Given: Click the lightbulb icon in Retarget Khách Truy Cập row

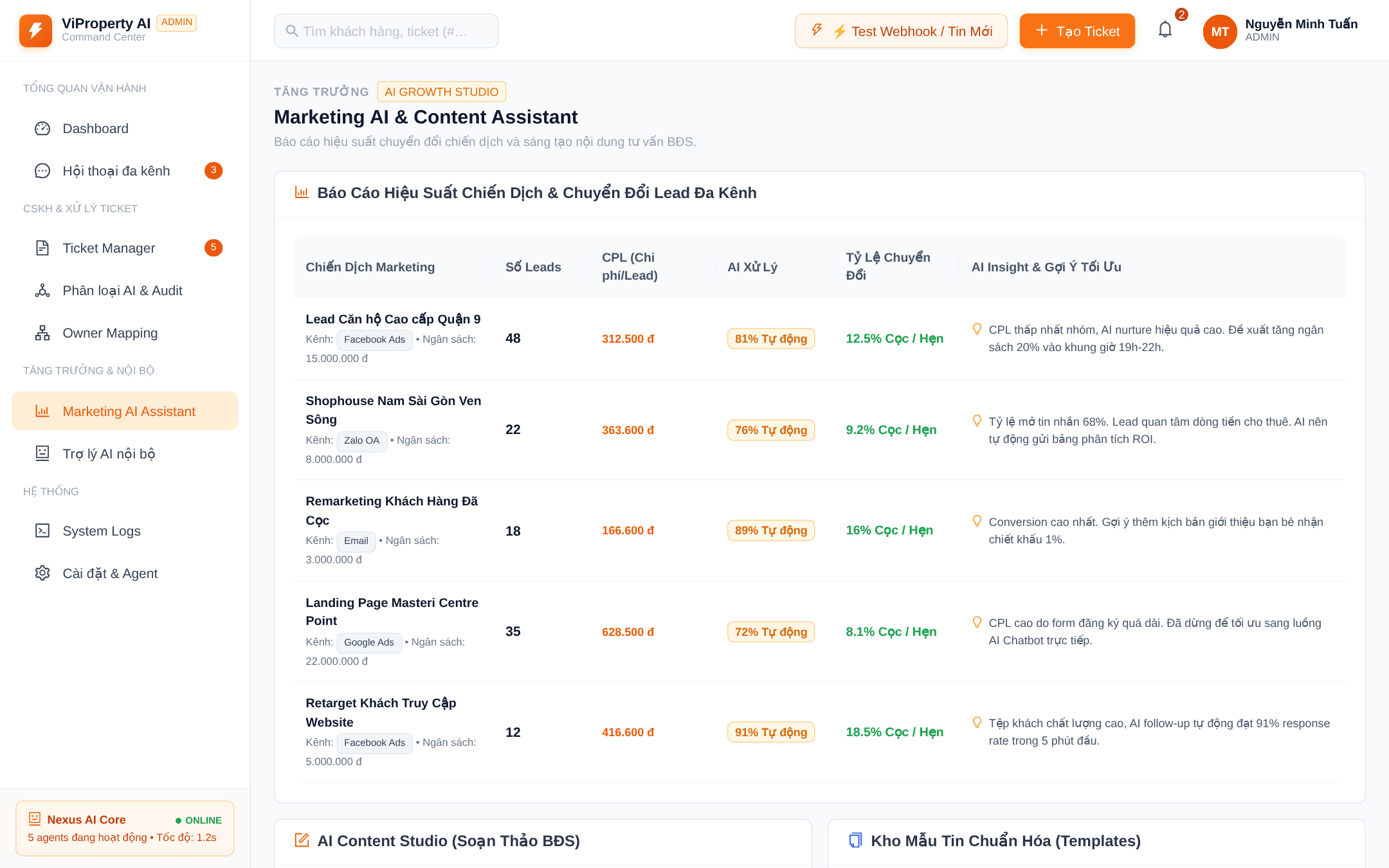Looking at the screenshot, I should (x=977, y=723).
